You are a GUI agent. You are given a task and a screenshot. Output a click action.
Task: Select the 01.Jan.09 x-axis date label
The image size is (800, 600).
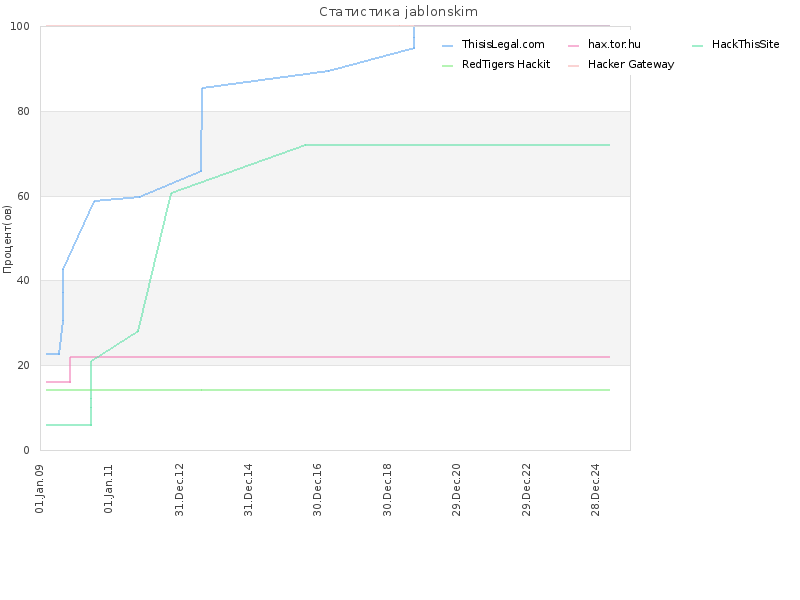pyautogui.click(x=39, y=488)
